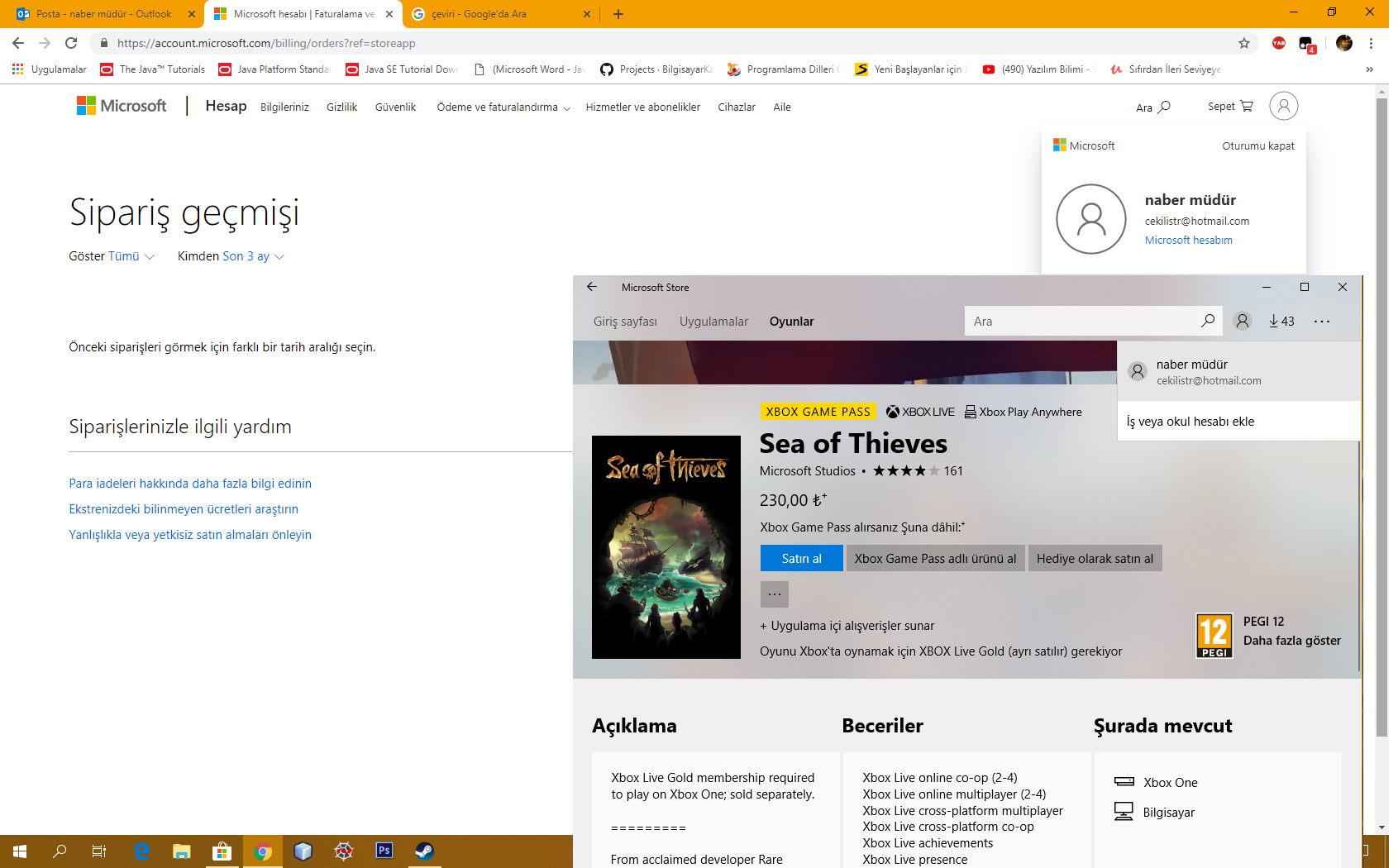Open the Store three-dot more menu
1398x868 pixels.
click(1322, 321)
